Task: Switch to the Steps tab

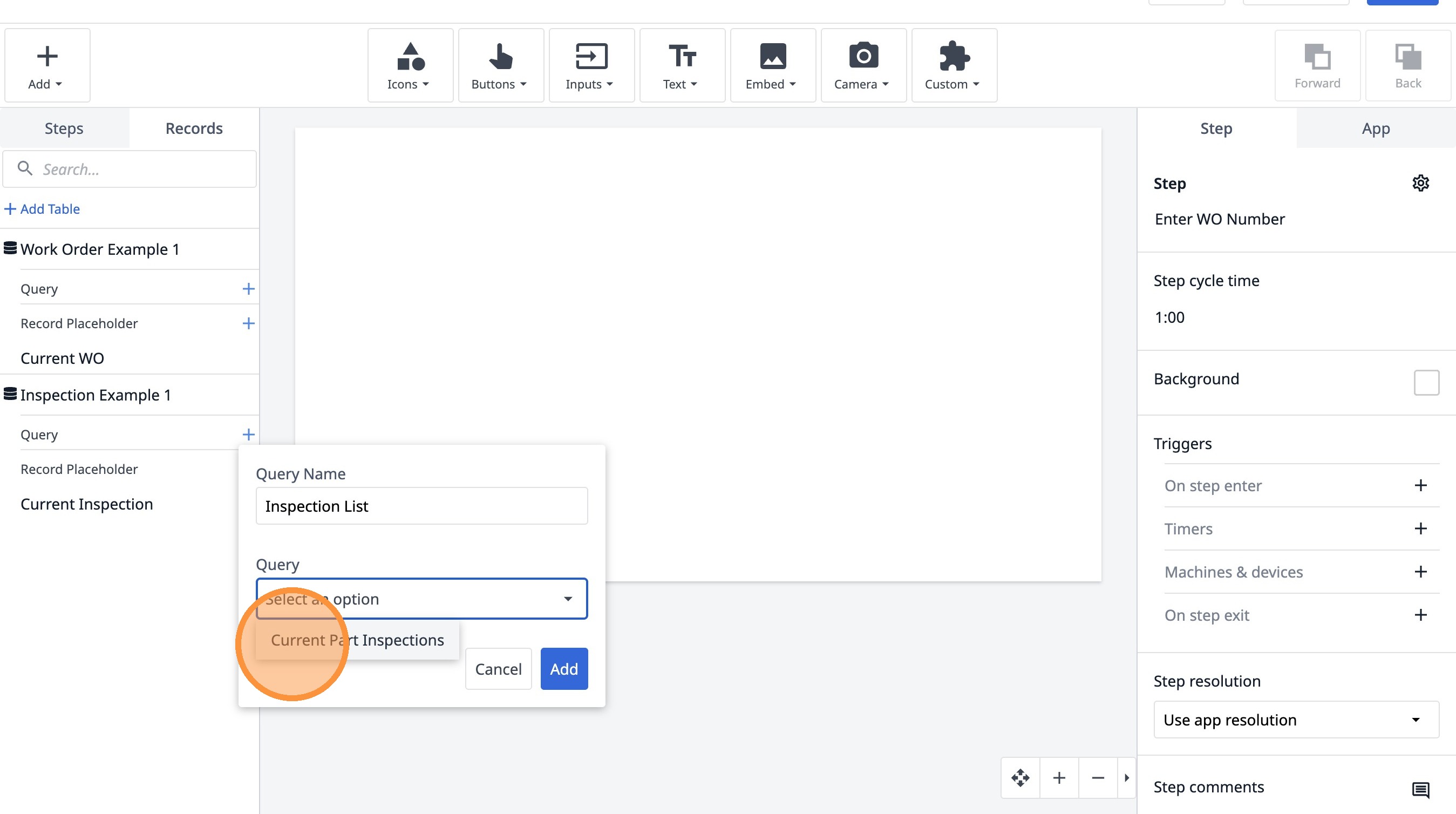Action: (64, 128)
